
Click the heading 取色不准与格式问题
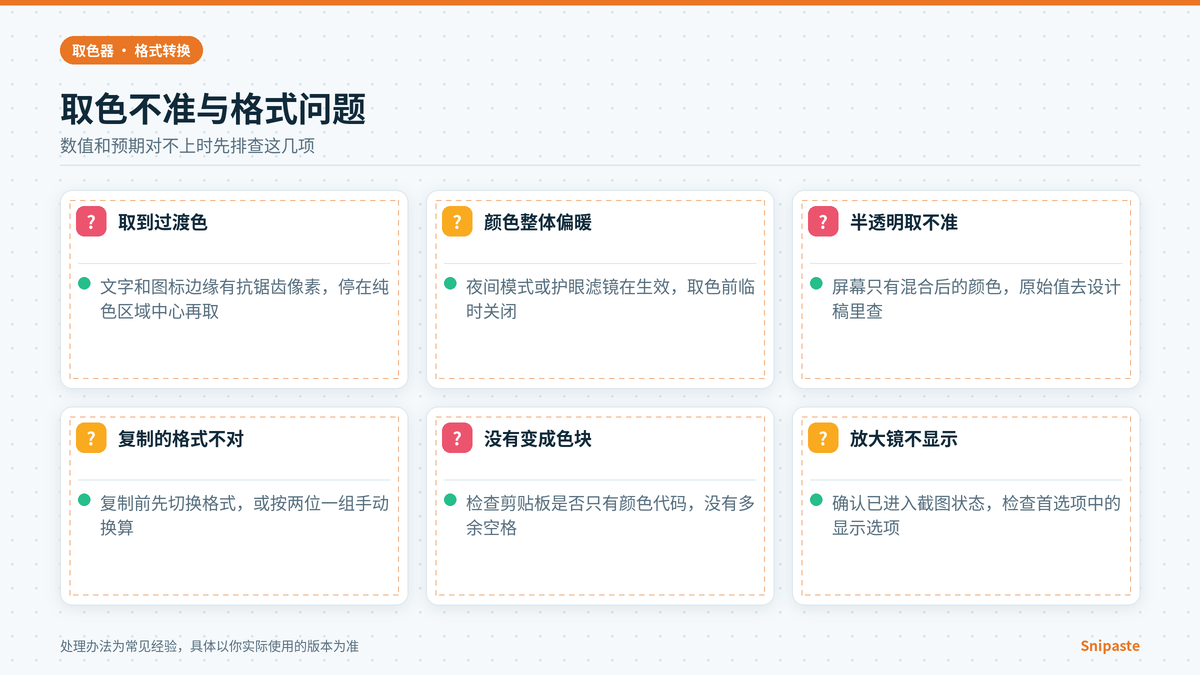pos(213,109)
